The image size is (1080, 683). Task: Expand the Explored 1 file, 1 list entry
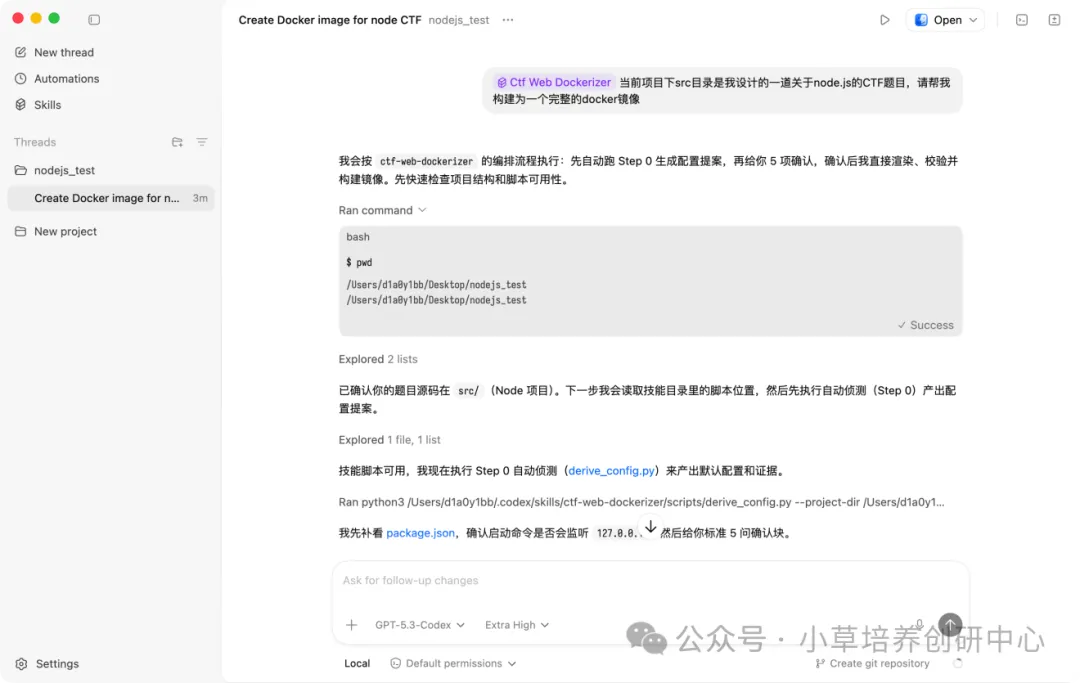tap(389, 439)
